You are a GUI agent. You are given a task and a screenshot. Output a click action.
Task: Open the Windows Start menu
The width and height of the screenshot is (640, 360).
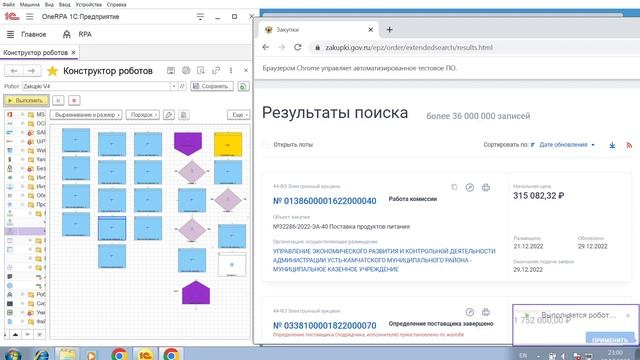click(13, 354)
